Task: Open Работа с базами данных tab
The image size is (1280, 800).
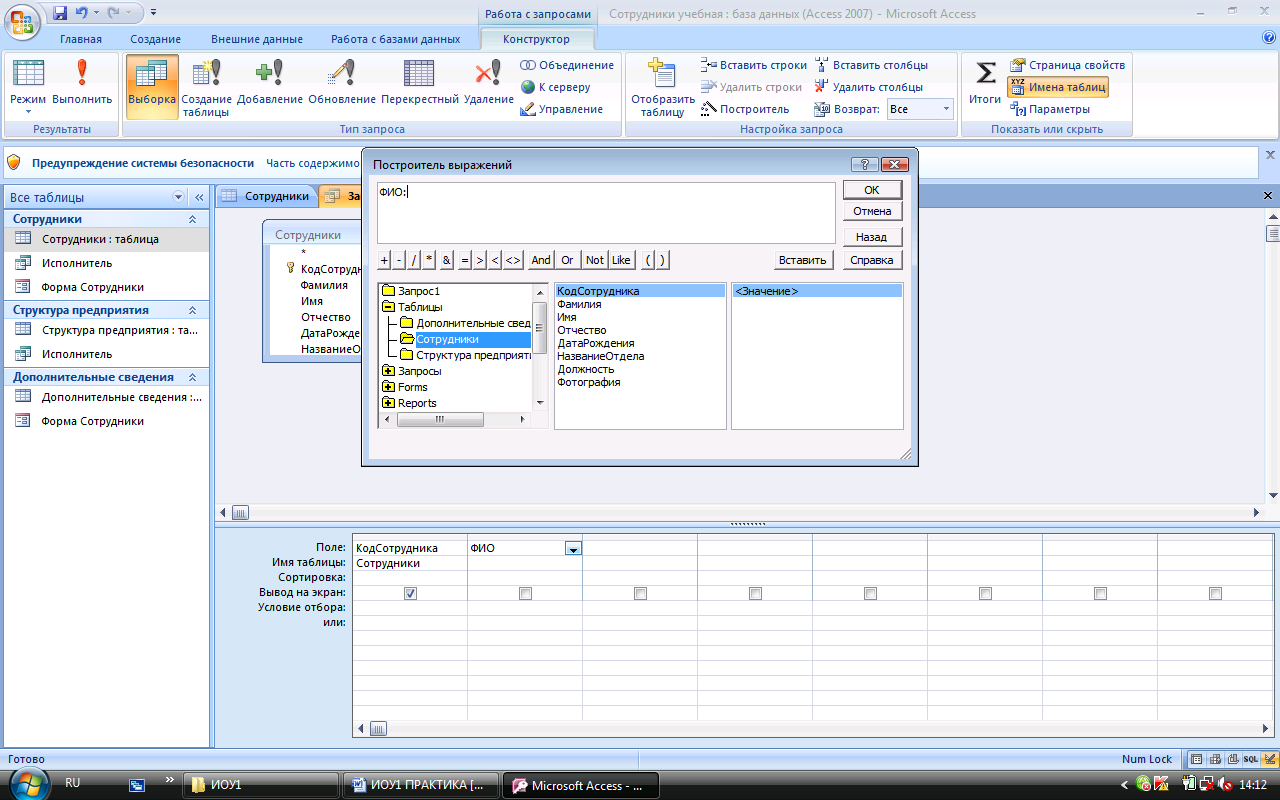Action: (396, 39)
